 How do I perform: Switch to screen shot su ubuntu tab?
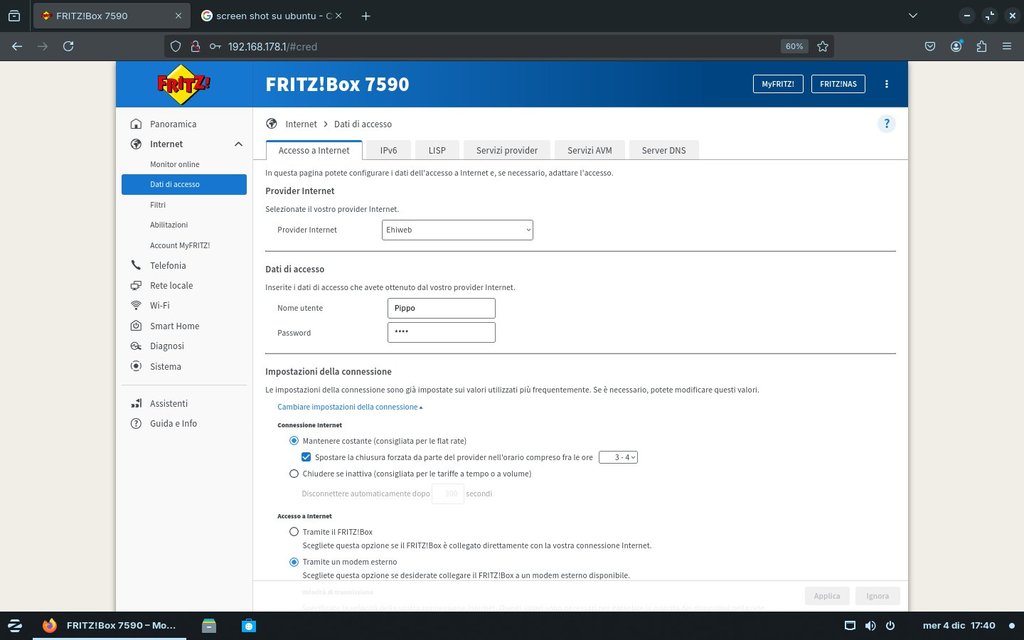tap(269, 16)
